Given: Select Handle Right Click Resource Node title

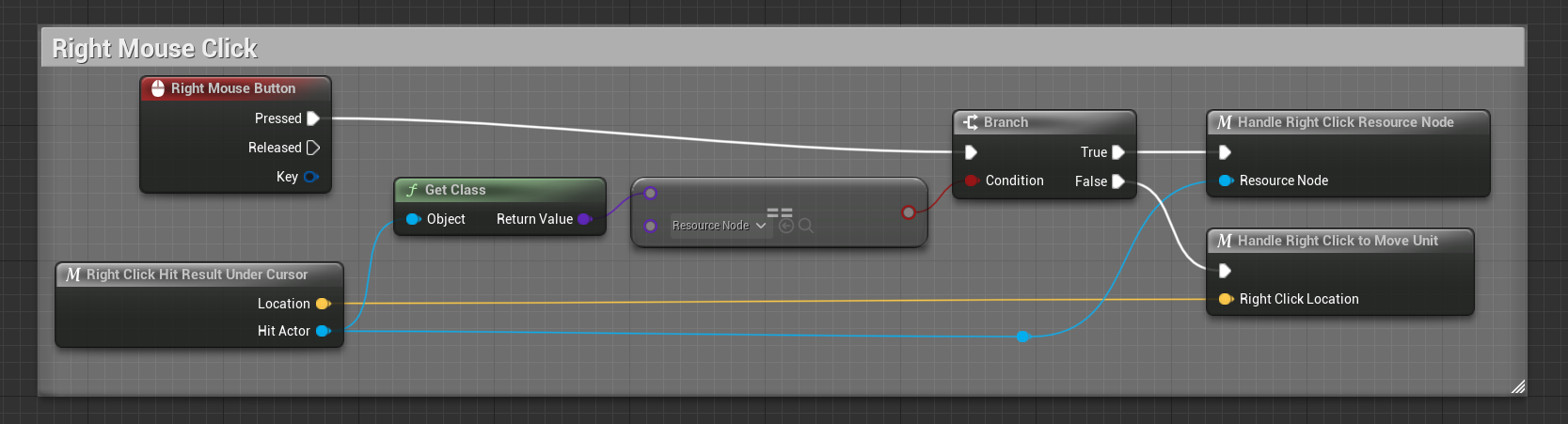Looking at the screenshot, I should 1346,122.
